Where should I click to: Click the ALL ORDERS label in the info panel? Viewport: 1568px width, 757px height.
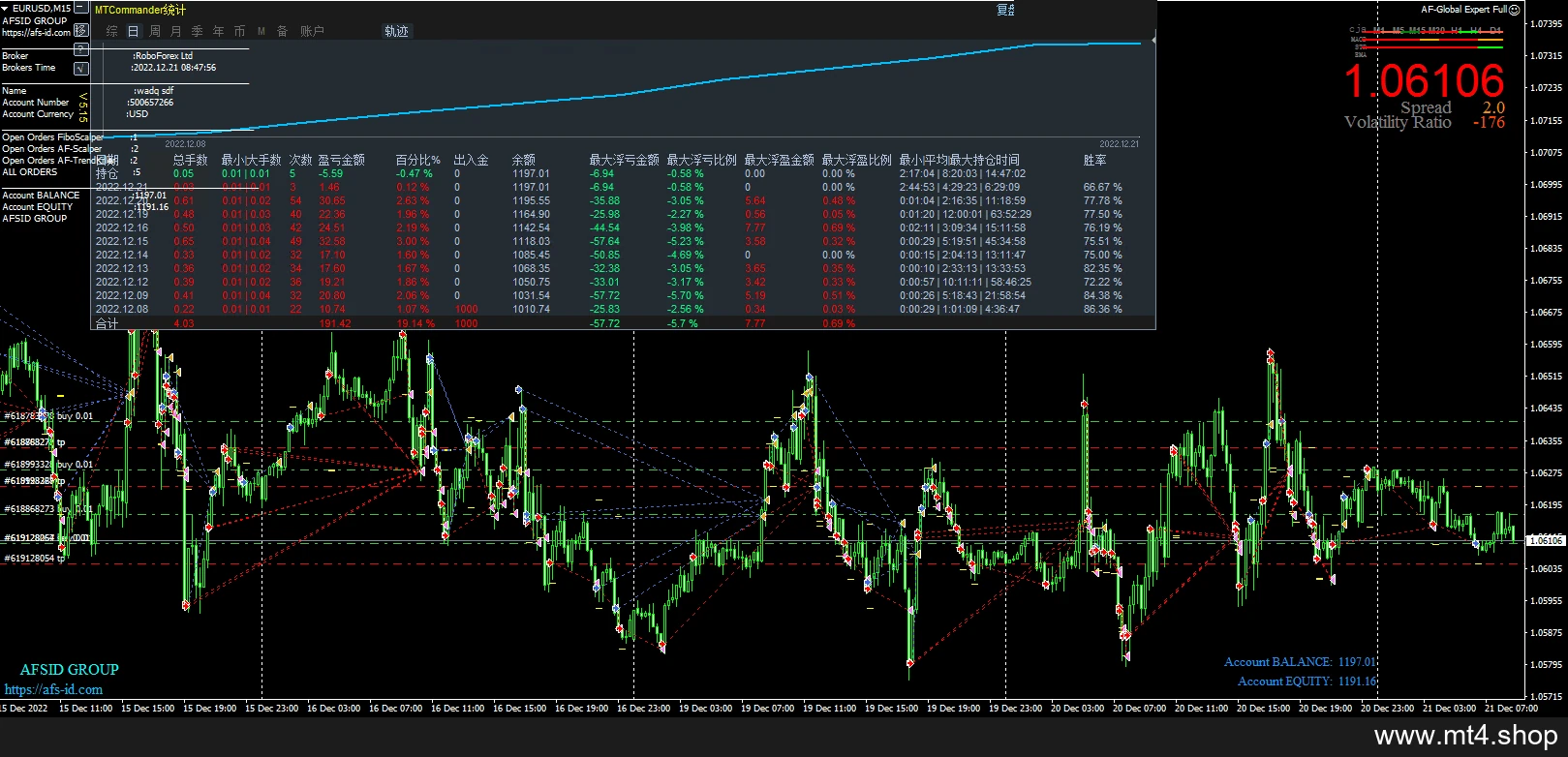pyautogui.click(x=30, y=172)
